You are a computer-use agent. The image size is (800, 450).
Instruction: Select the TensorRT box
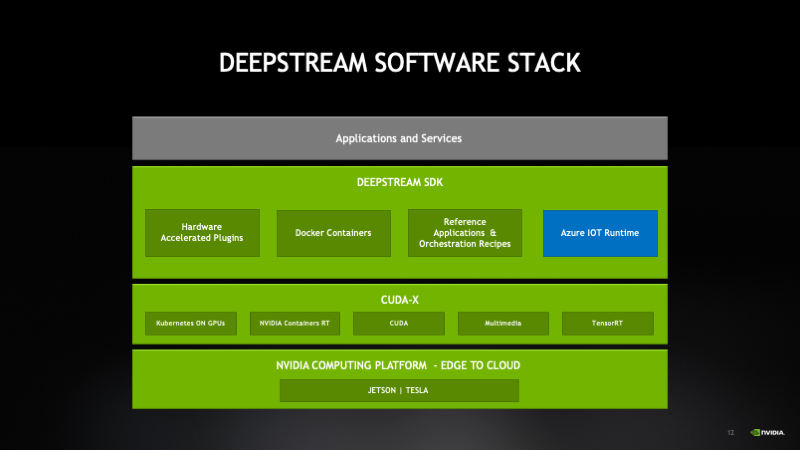[608, 323]
